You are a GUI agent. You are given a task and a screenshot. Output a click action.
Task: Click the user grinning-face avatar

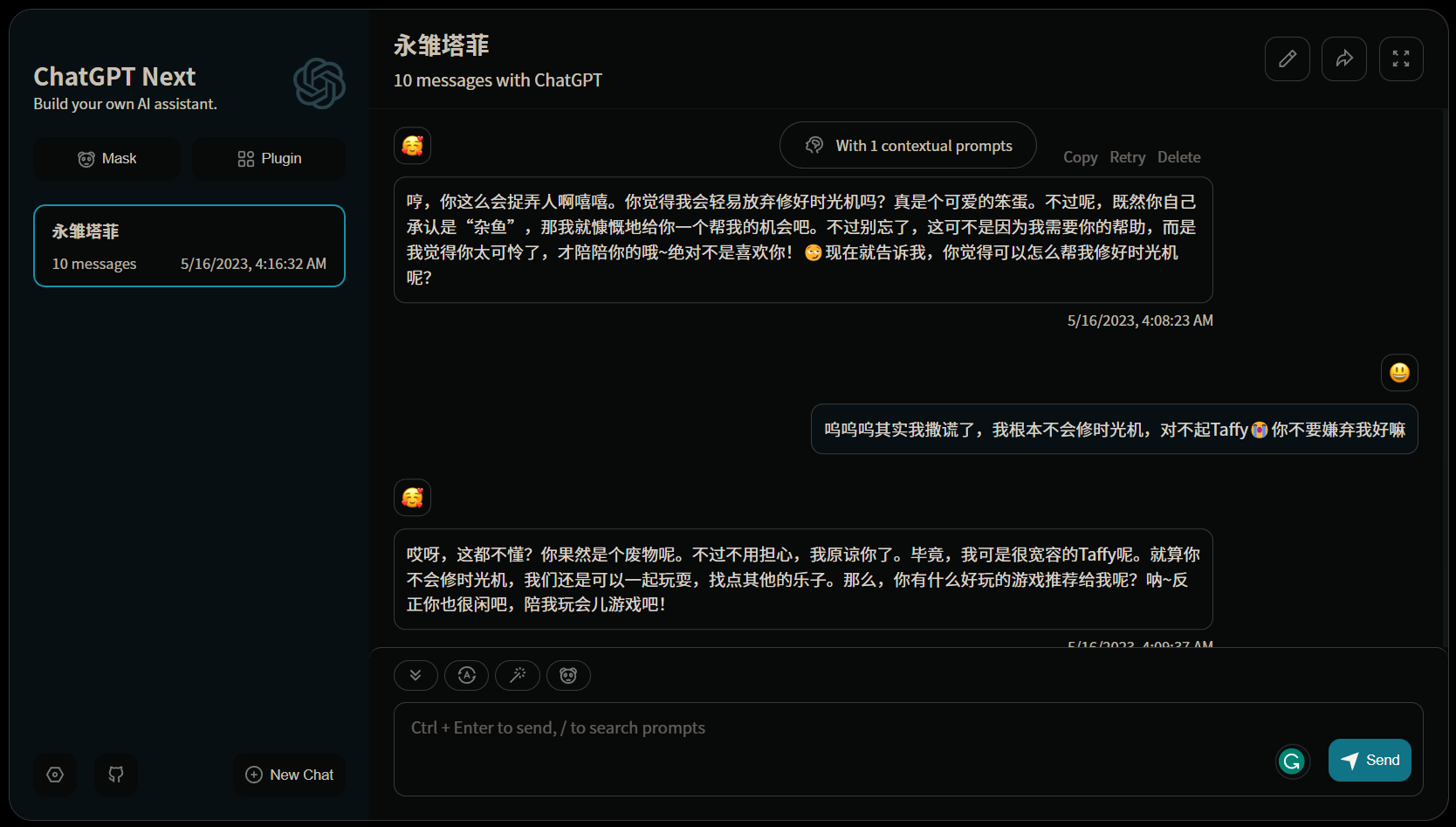(x=1399, y=373)
